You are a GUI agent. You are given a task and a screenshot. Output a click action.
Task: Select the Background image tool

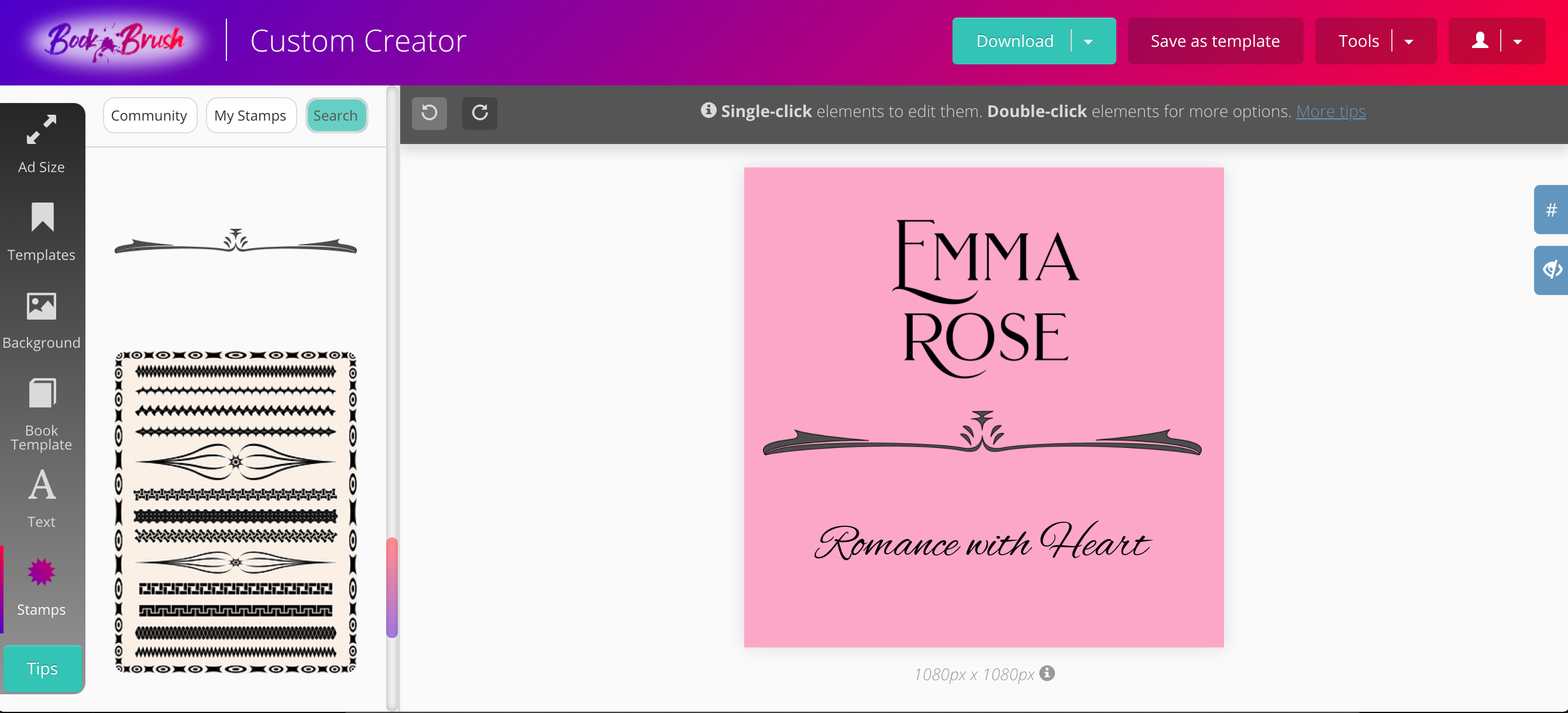(42, 320)
